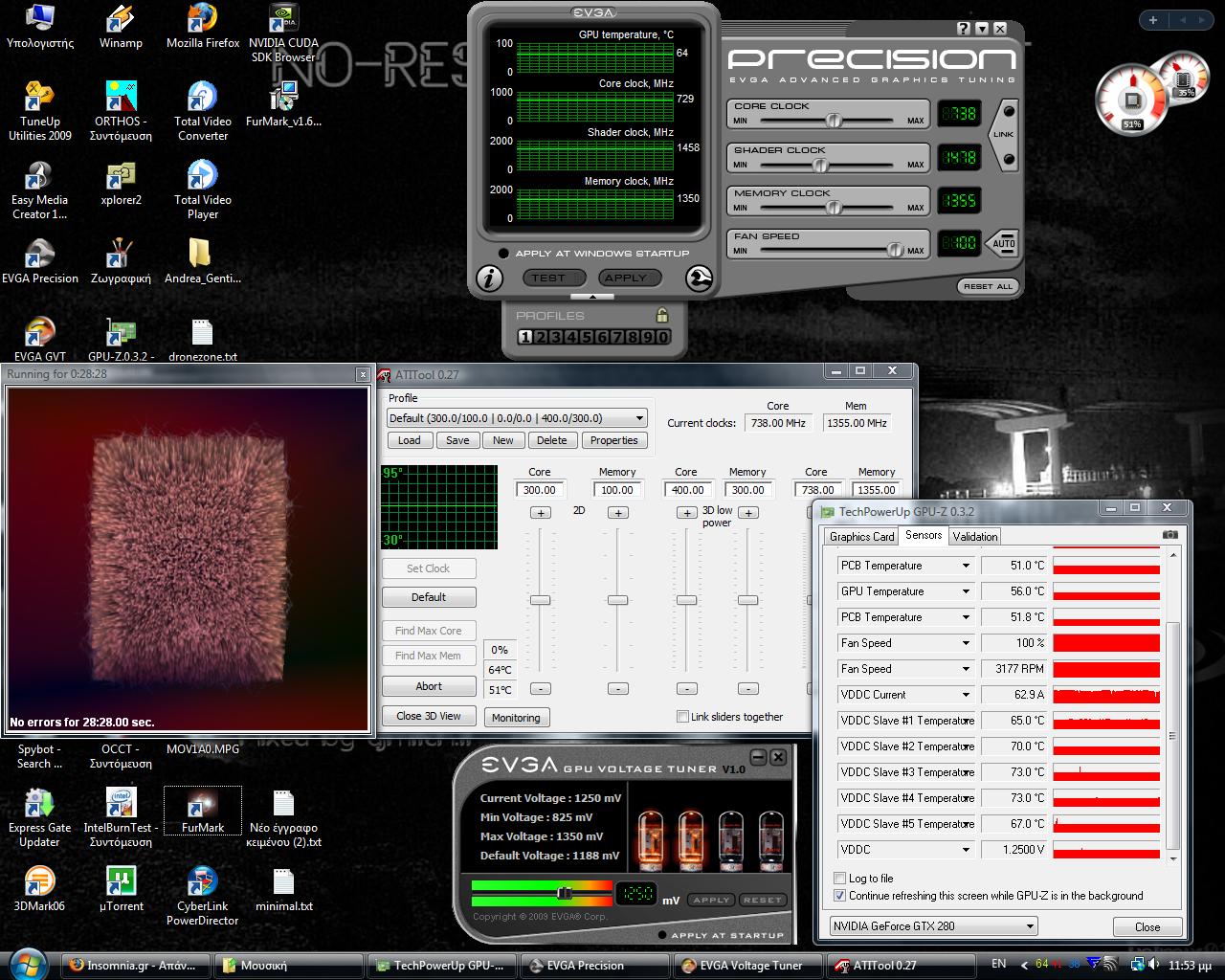Launch xplorer2 desktop icon
1225x980 pixels.
[x=121, y=184]
